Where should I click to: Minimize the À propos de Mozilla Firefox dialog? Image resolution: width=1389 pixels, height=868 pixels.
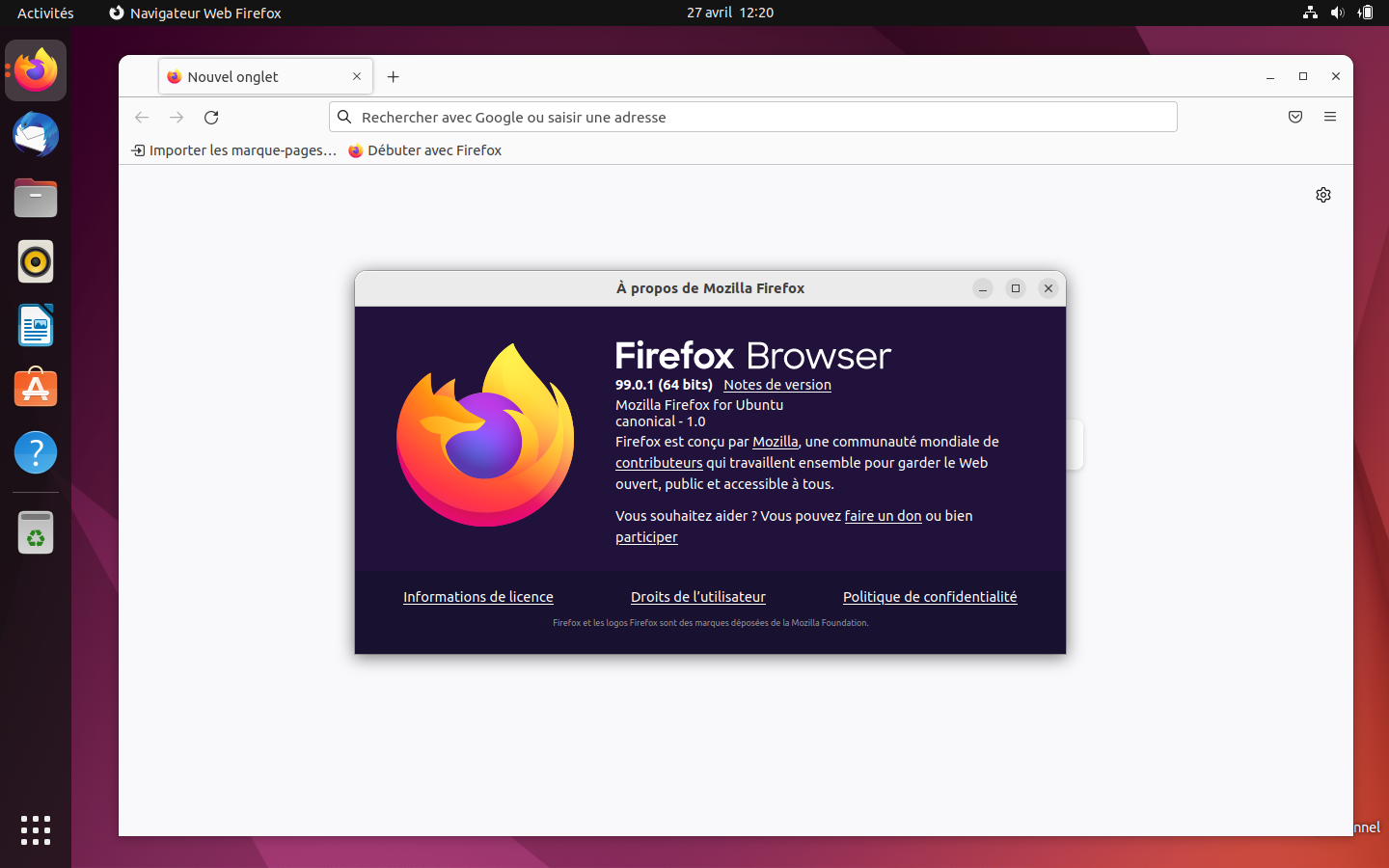(x=983, y=288)
